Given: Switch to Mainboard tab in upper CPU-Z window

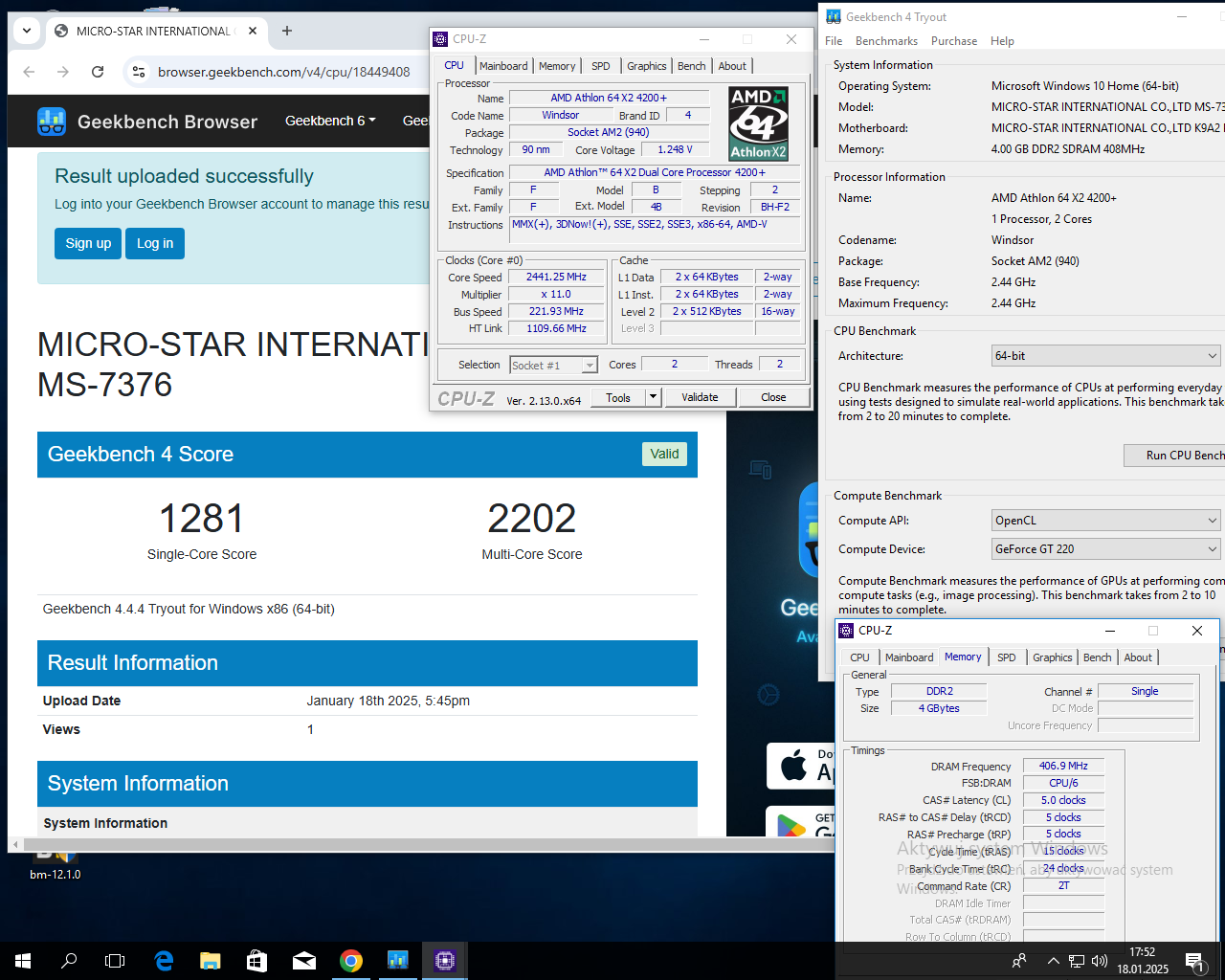Looking at the screenshot, I should (503, 66).
